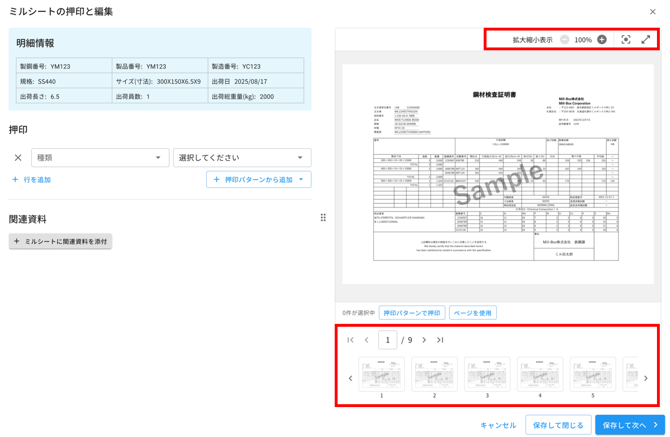This screenshot has height=437, width=670.
Task: Click the zoom in plus icon
Action: [x=602, y=40]
